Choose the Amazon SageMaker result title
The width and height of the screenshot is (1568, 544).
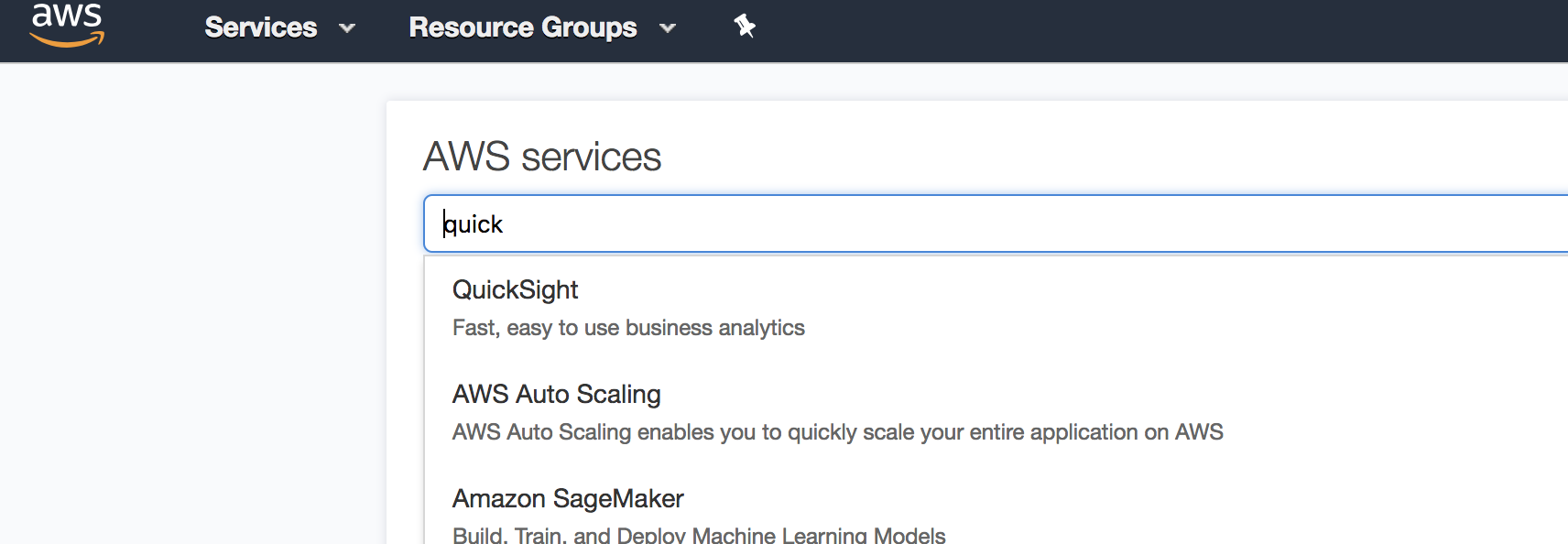click(568, 499)
